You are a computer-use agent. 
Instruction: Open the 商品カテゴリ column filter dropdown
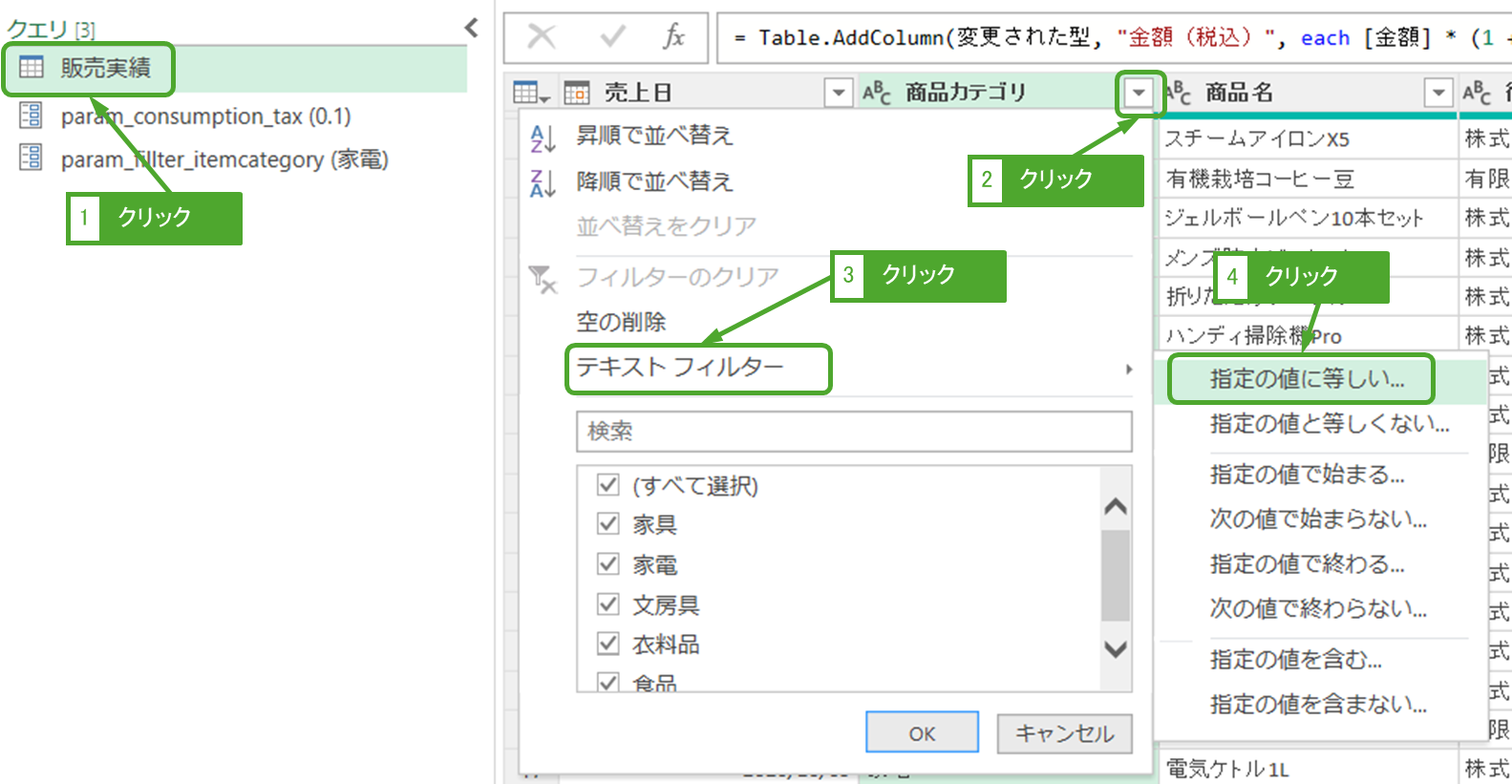[1139, 93]
